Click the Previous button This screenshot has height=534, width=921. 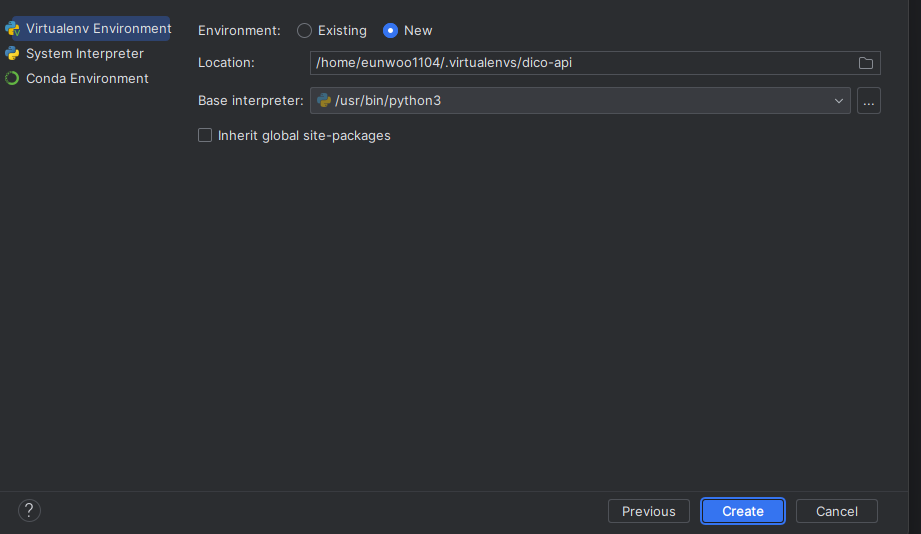tap(648, 511)
